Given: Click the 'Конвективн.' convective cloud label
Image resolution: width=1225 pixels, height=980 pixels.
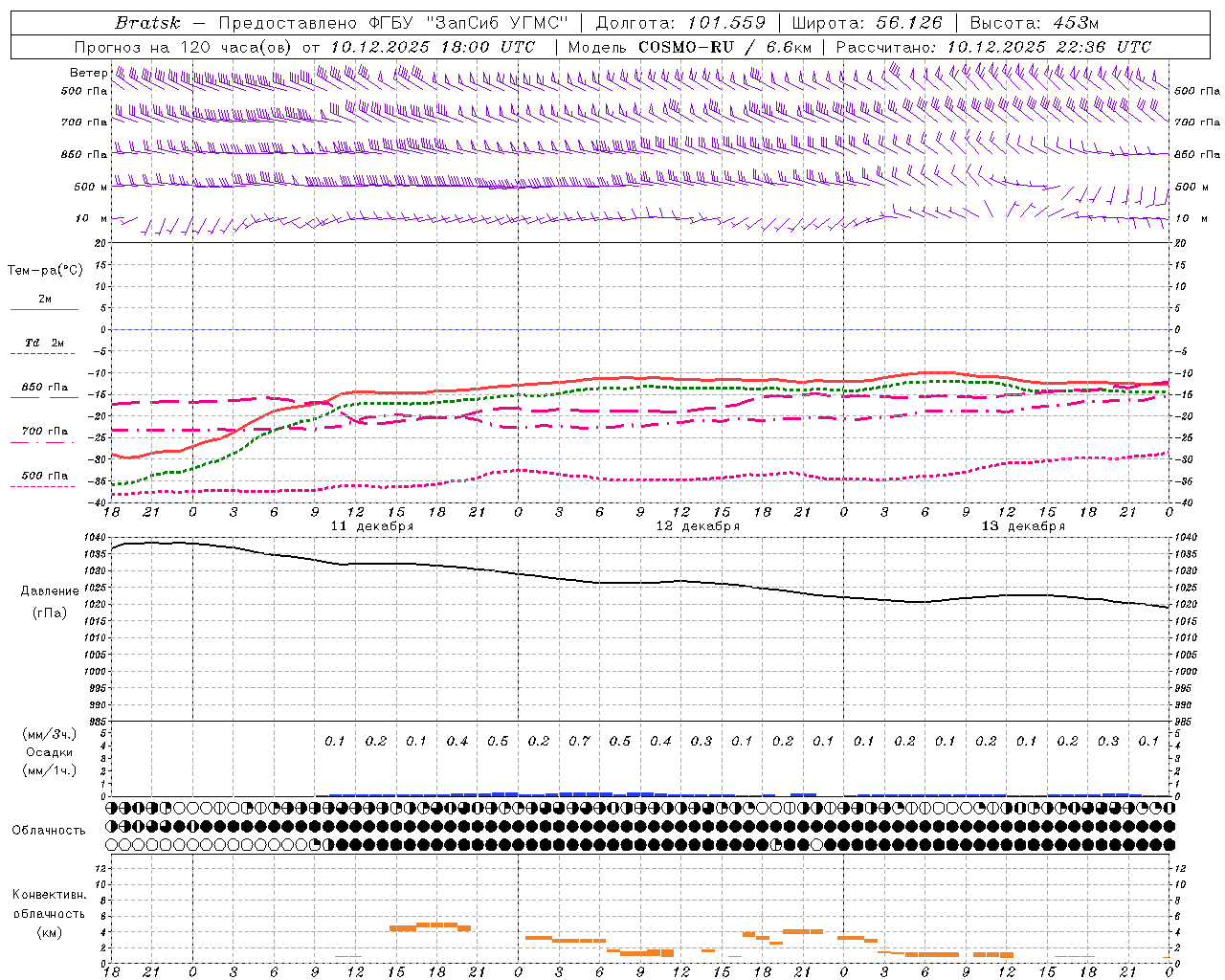Looking at the screenshot, I should (50, 894).
